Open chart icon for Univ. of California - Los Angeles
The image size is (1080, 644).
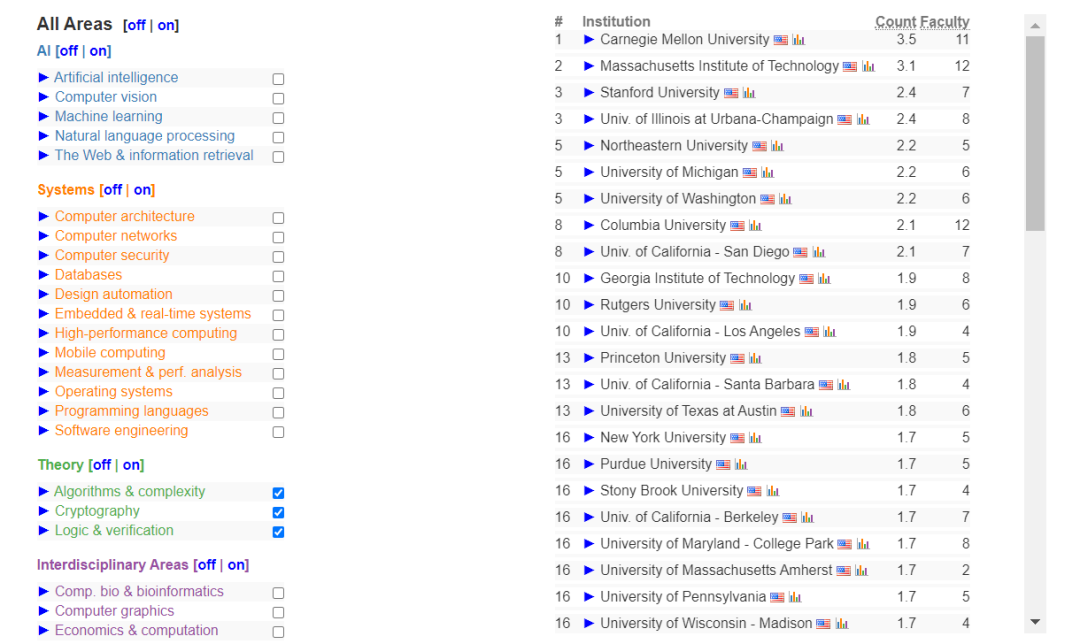[829, 332]
